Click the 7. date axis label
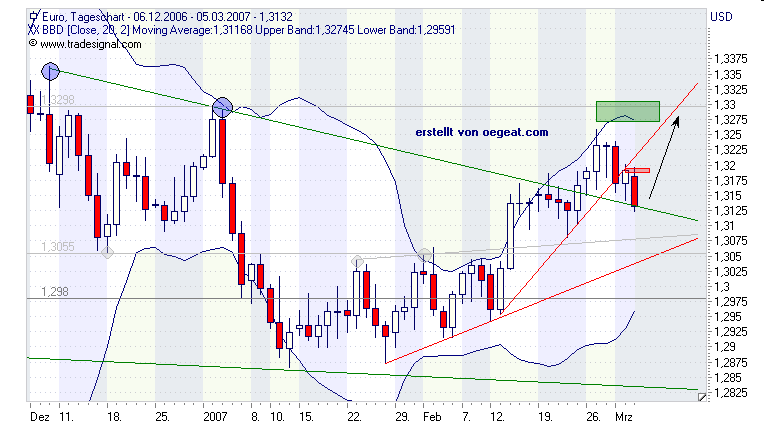This screenshot has width=764, height=434. (466, 417)
